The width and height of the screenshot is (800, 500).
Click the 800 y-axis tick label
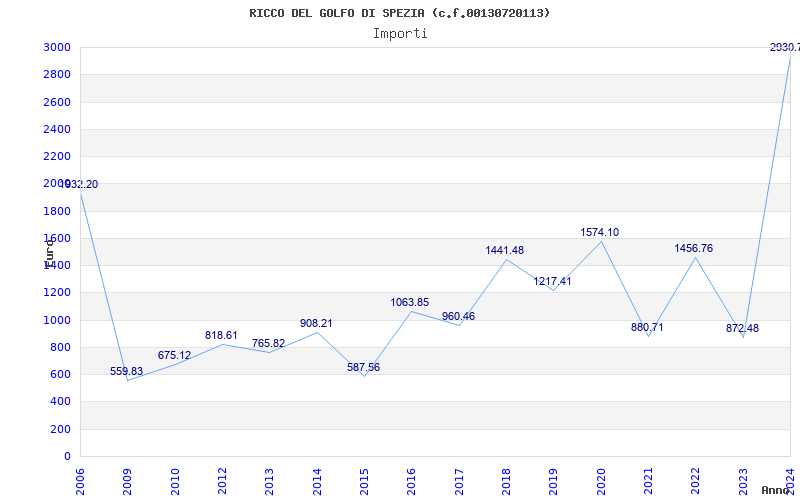pos(60,347)
